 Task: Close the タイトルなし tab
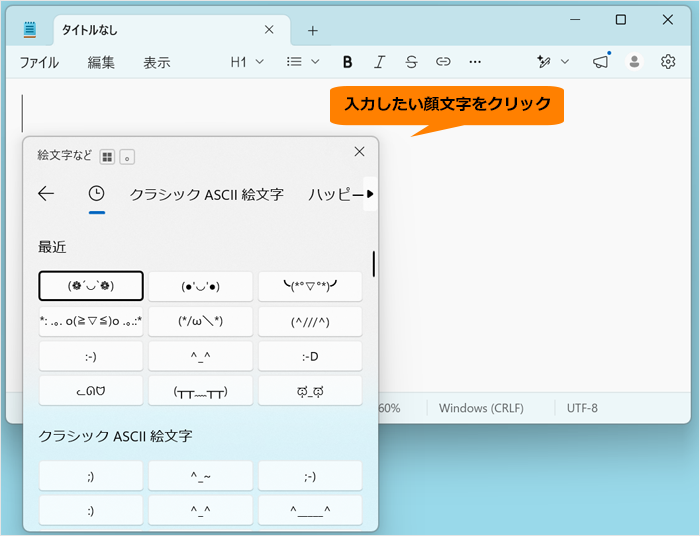pyautogui.click(x=269, y=29)
